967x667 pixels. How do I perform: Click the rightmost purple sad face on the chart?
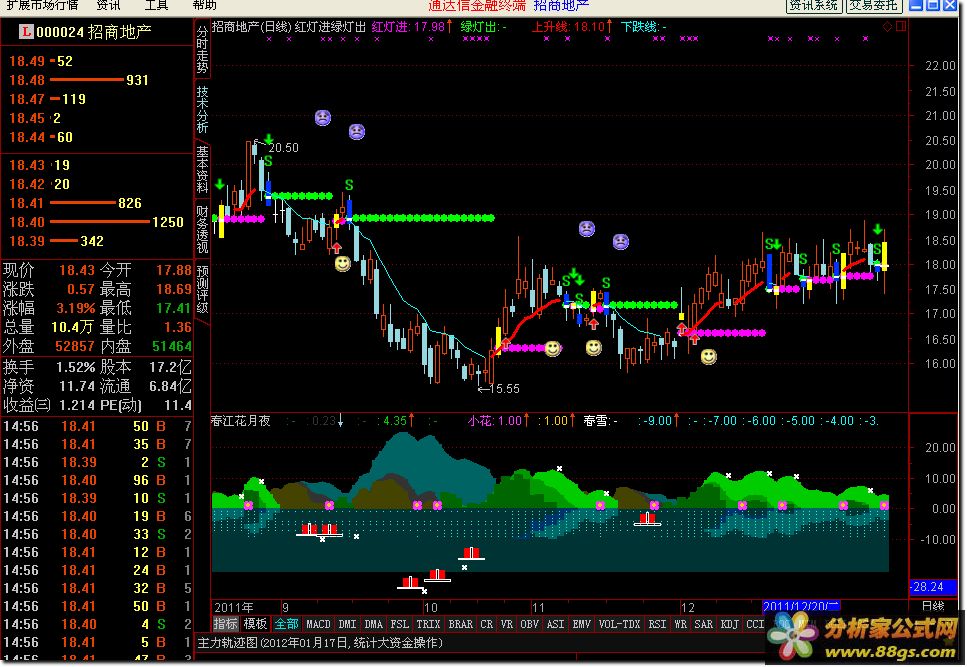click(620, 241)
